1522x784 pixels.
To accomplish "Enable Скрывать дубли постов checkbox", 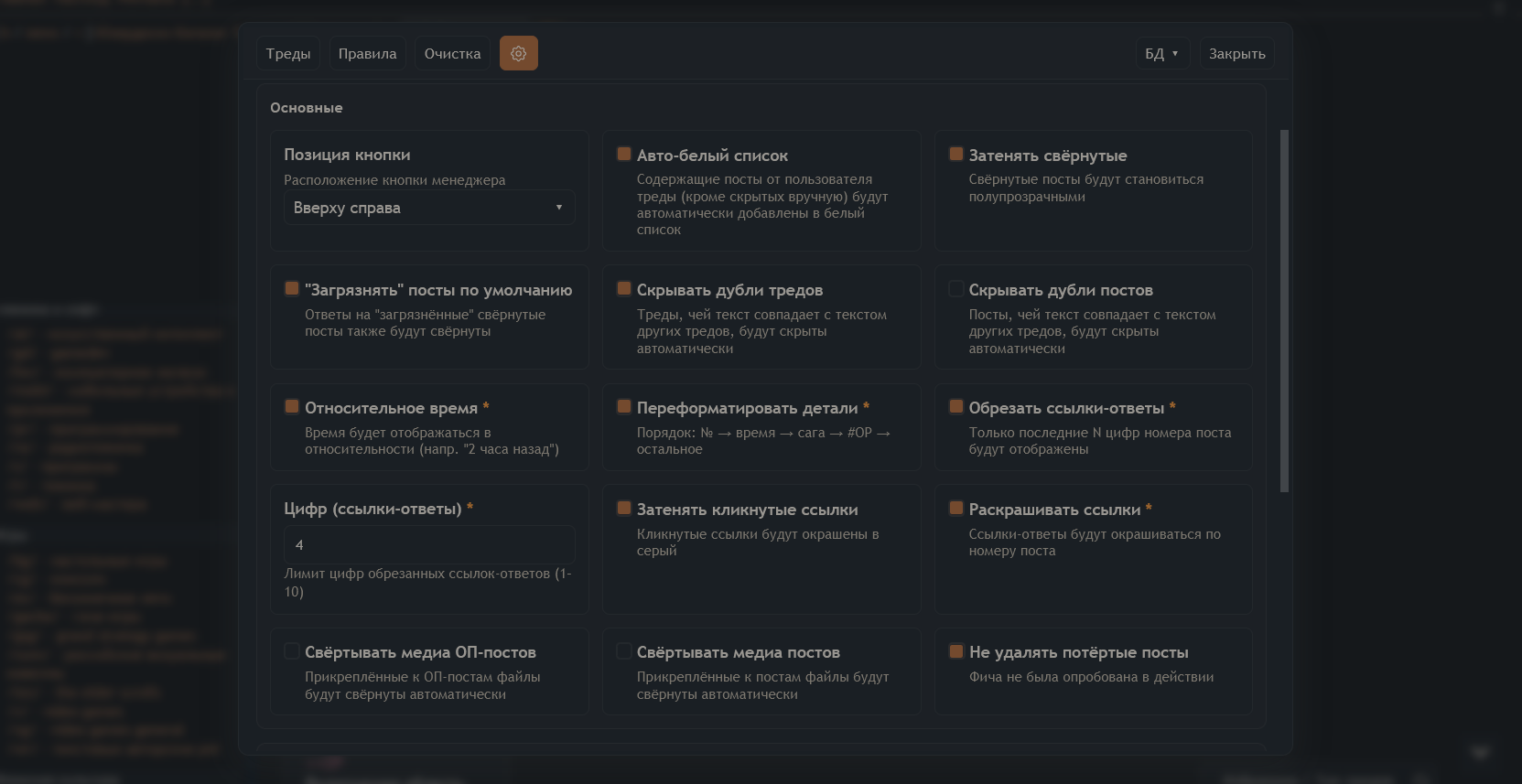I will (956, 289).
